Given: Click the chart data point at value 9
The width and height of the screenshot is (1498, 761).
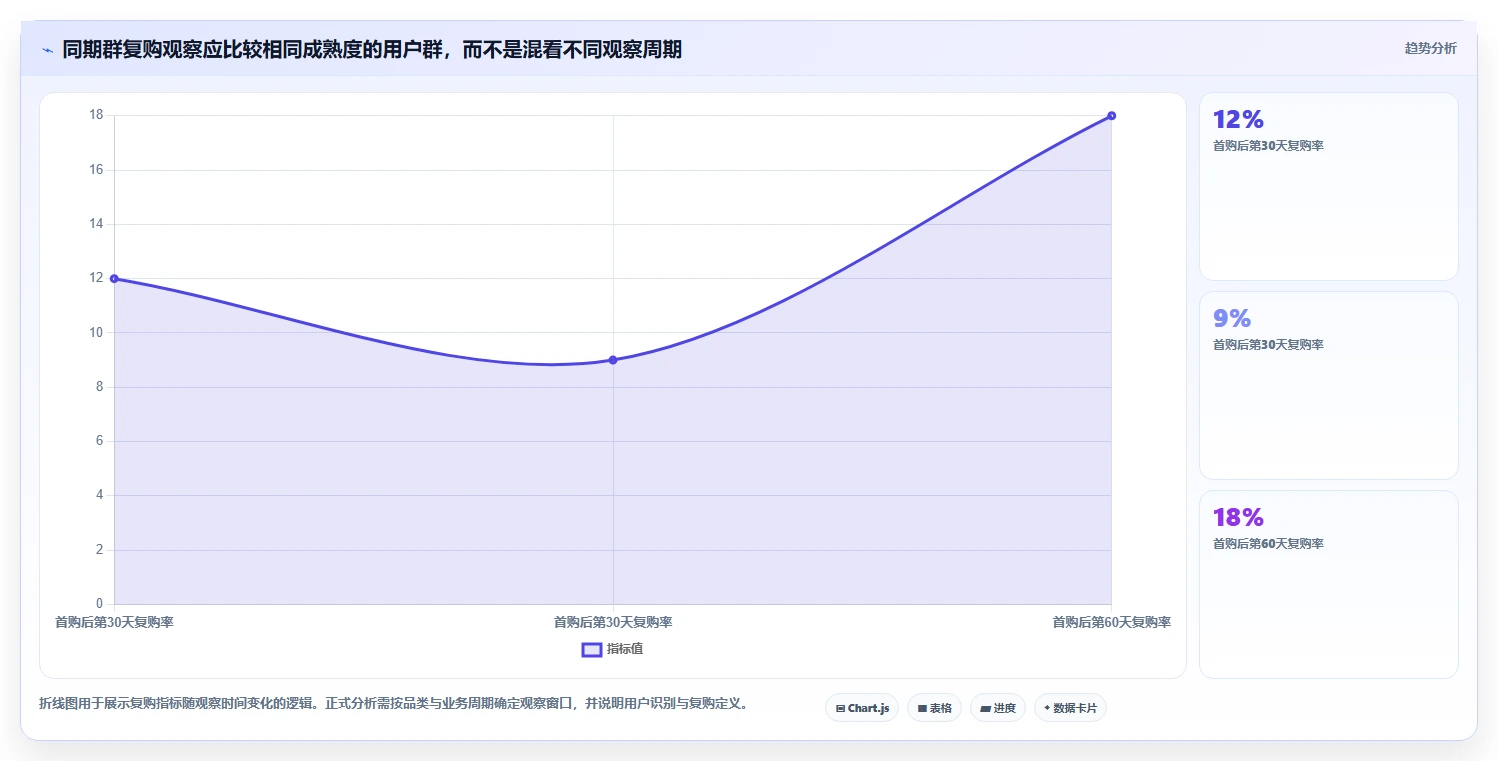Looking at the screenshot, I should point(613,360).
